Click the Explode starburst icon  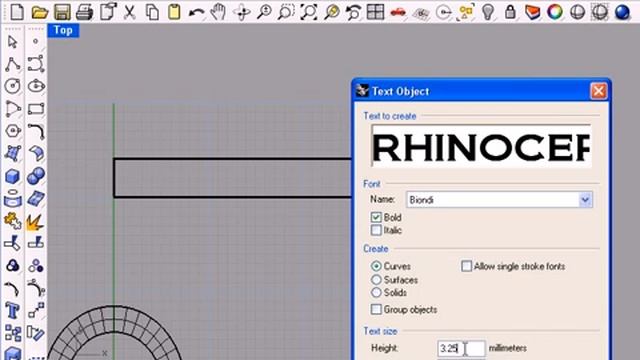35,222
